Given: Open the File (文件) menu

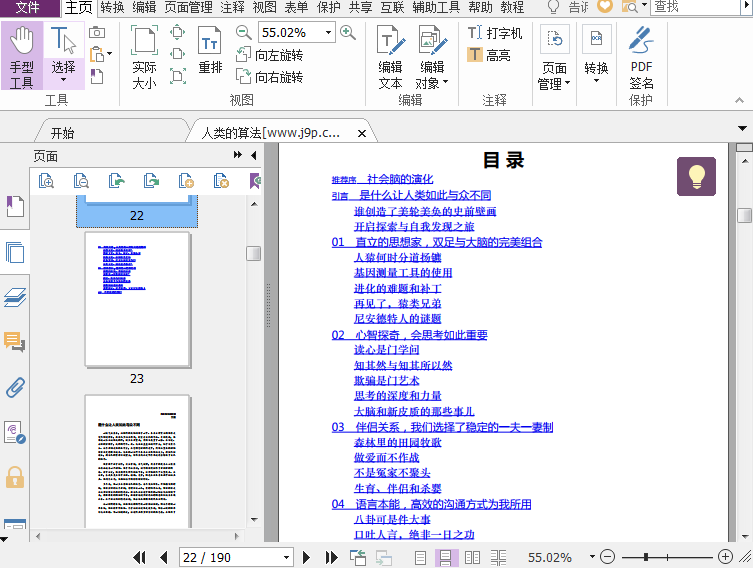Looking at the screenshot, I should pos(28,7).
